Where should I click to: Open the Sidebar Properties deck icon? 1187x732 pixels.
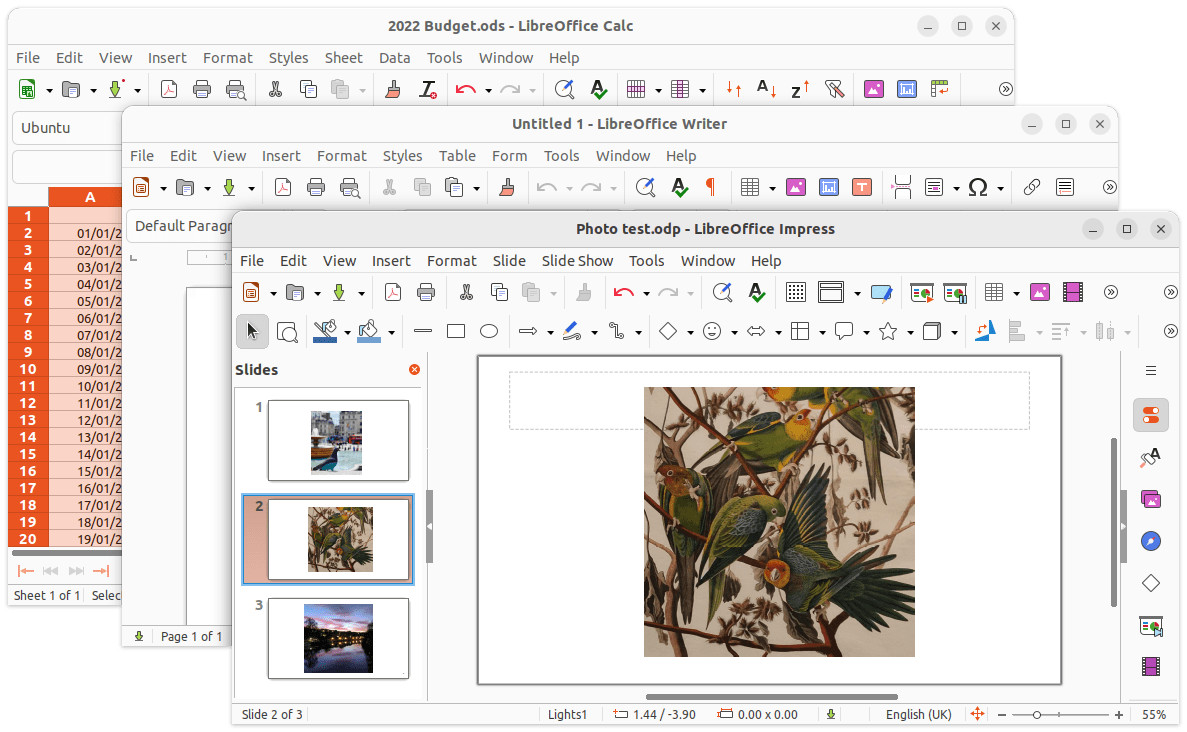tap(1151, 416)
